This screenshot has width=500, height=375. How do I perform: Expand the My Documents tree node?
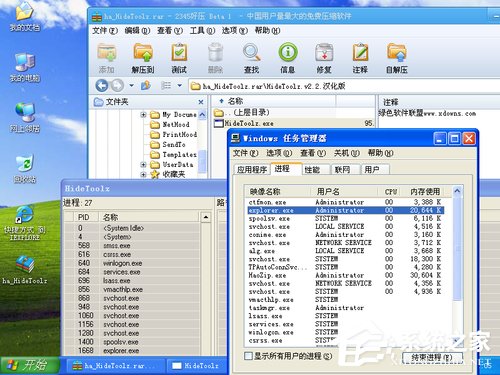tap(143, 115)
